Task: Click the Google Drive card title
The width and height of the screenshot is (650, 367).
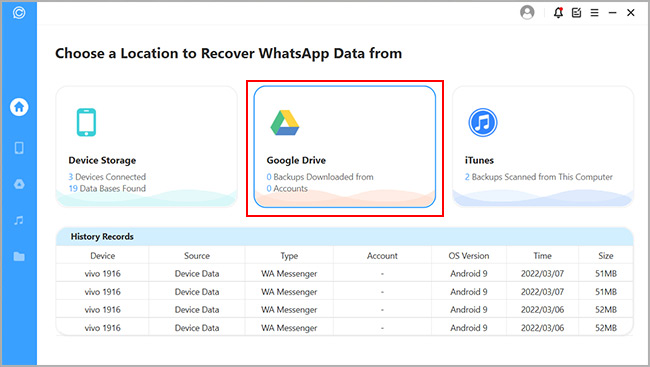Action: click(296, 160)
